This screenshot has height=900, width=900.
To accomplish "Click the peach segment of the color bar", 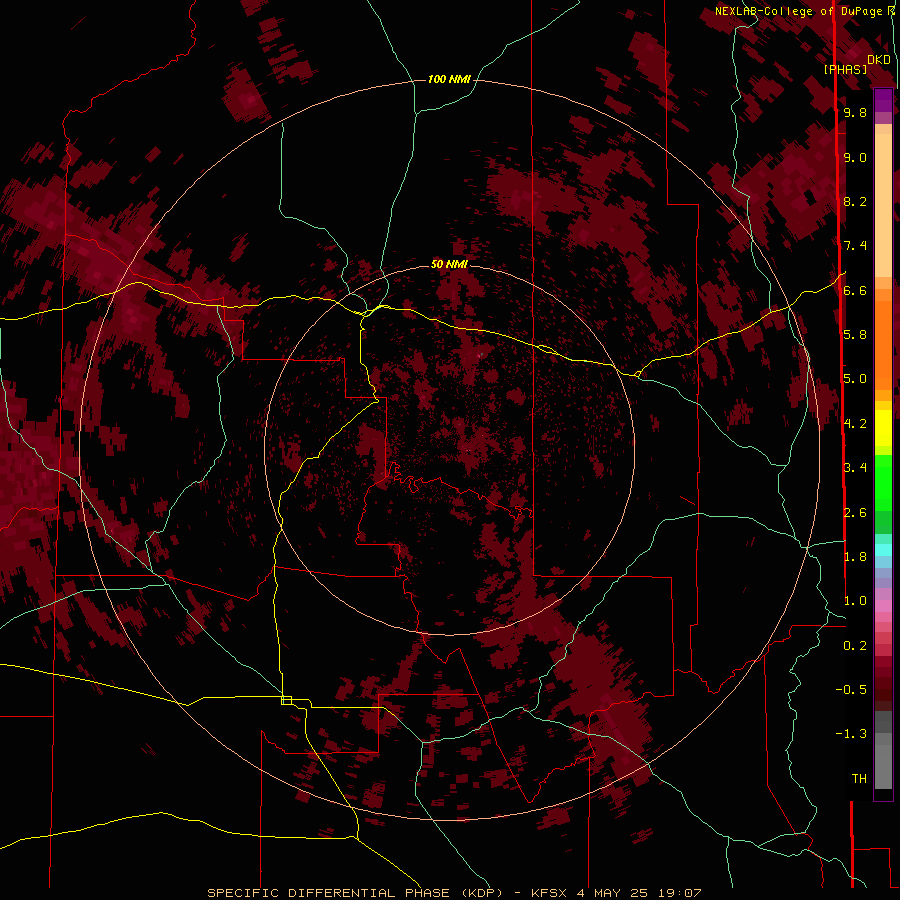I will (x=883, y=205).
